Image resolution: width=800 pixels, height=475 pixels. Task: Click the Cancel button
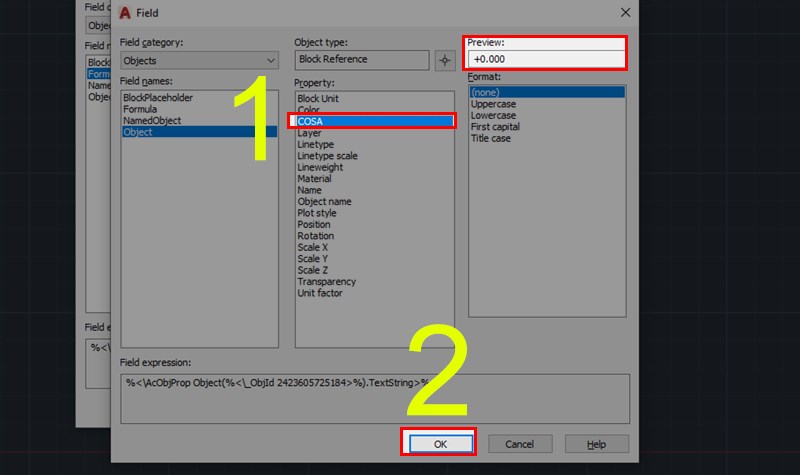(519, 444)
